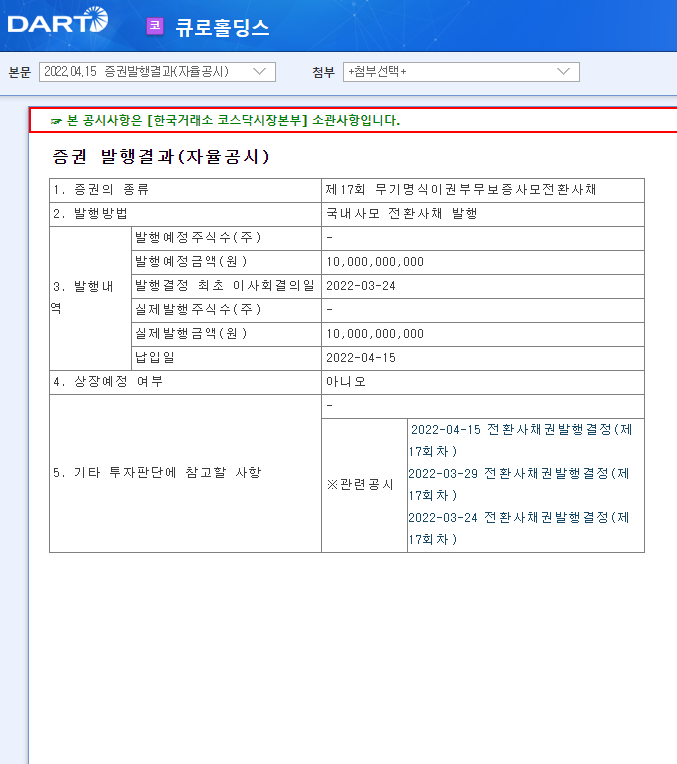The width and height of the screenshot is (677, 764).
Task: Open the 2022-04-15 전환사채권발행결정 link
Action: (521, 440)
